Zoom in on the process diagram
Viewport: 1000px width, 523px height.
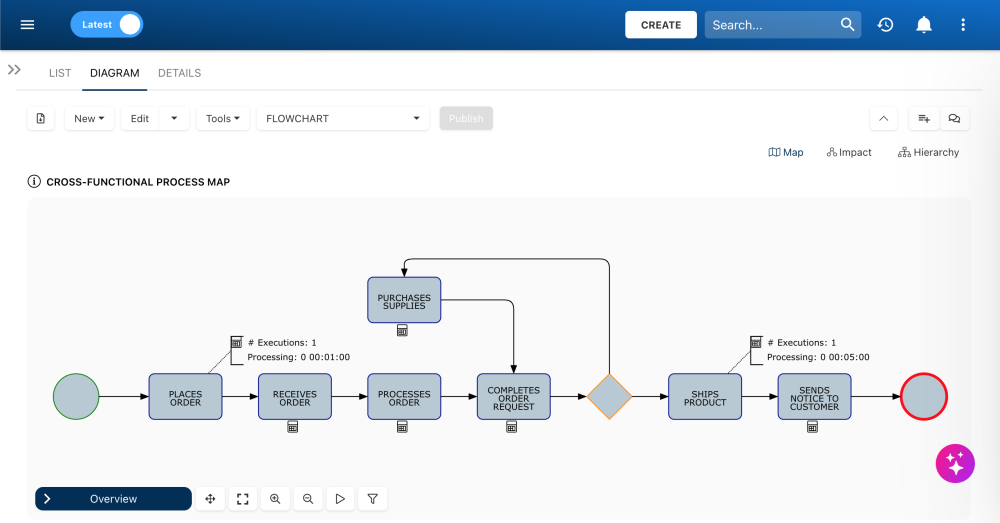click(x=275, y=498)
